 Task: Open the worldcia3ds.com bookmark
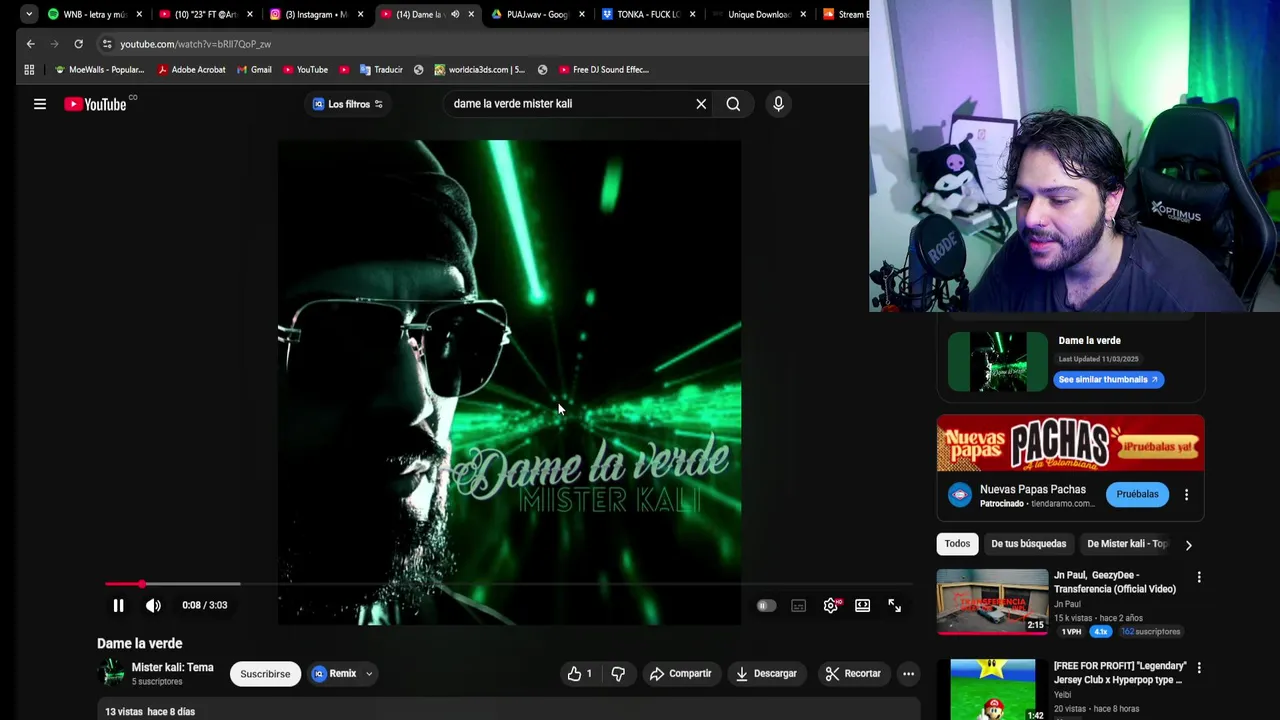click(x=479, y=70)
